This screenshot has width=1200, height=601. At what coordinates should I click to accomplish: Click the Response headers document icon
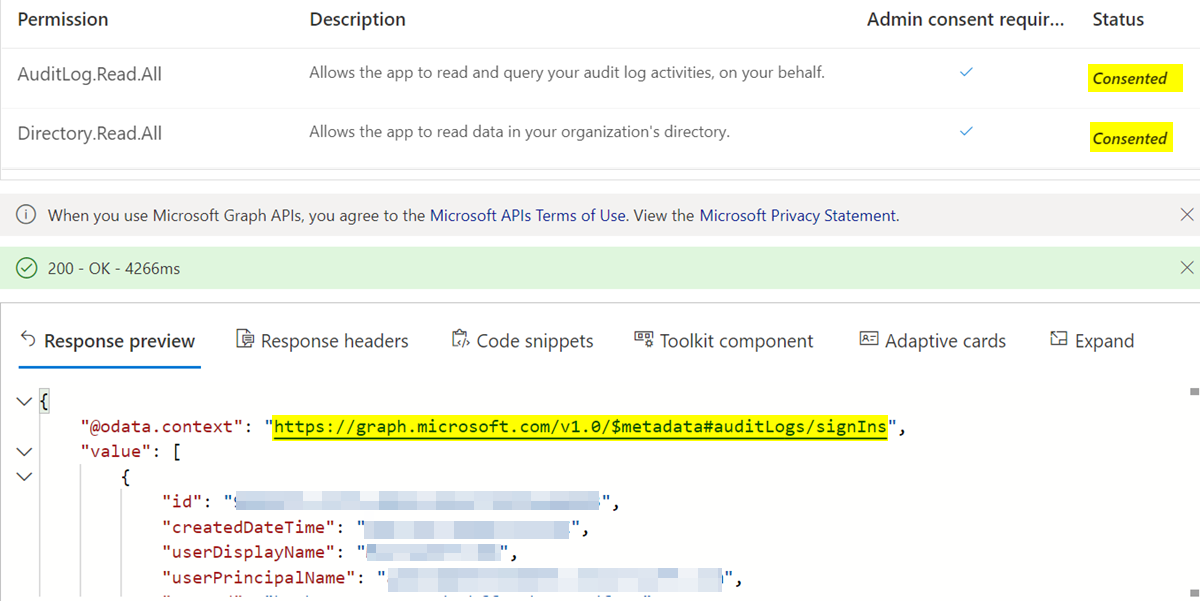(244, 340)
